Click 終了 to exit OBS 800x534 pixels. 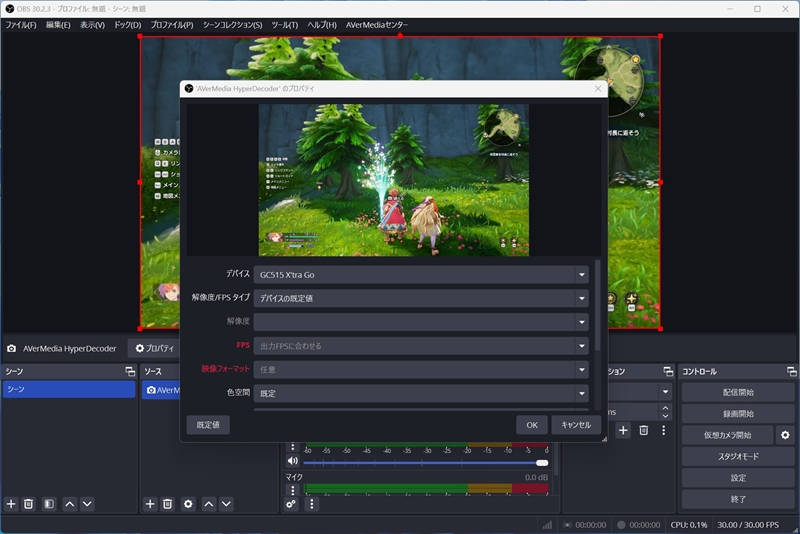tap(738, 499)
